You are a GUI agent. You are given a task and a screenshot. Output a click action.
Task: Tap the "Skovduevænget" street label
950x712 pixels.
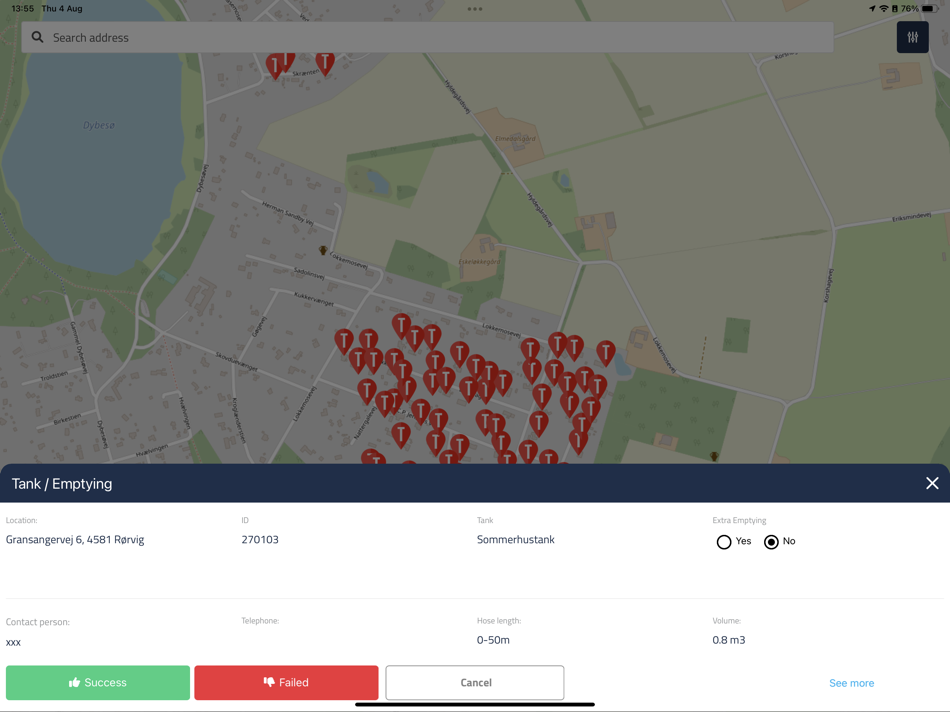pos(237,361)
